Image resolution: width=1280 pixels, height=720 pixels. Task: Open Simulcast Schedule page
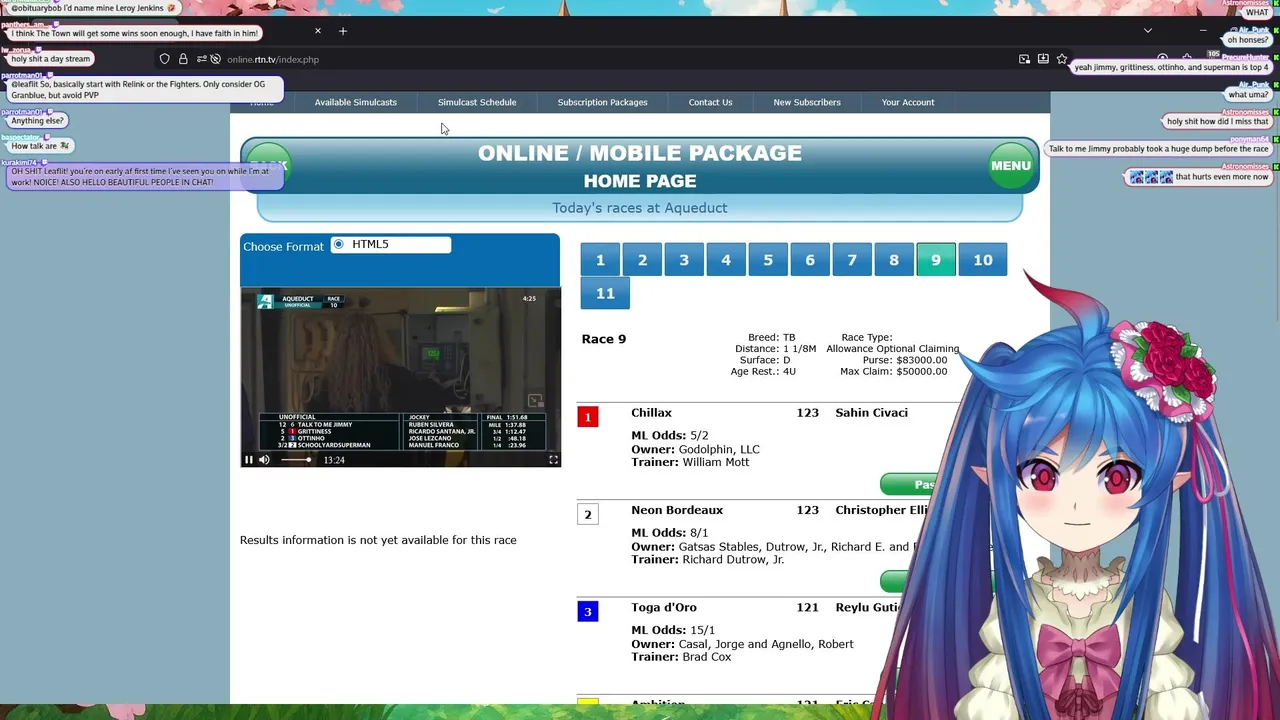coord(477,102)
